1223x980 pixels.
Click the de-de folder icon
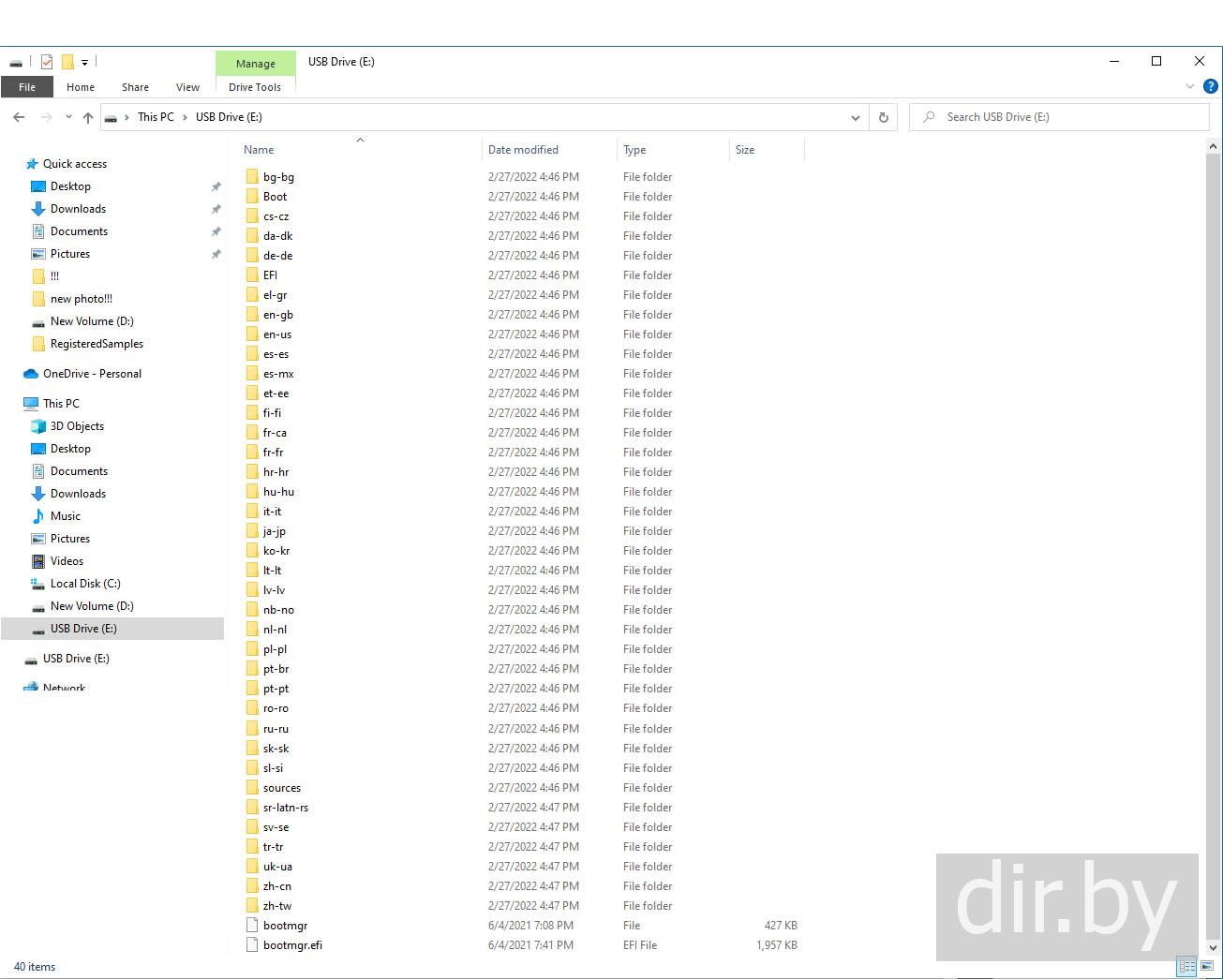252,256
